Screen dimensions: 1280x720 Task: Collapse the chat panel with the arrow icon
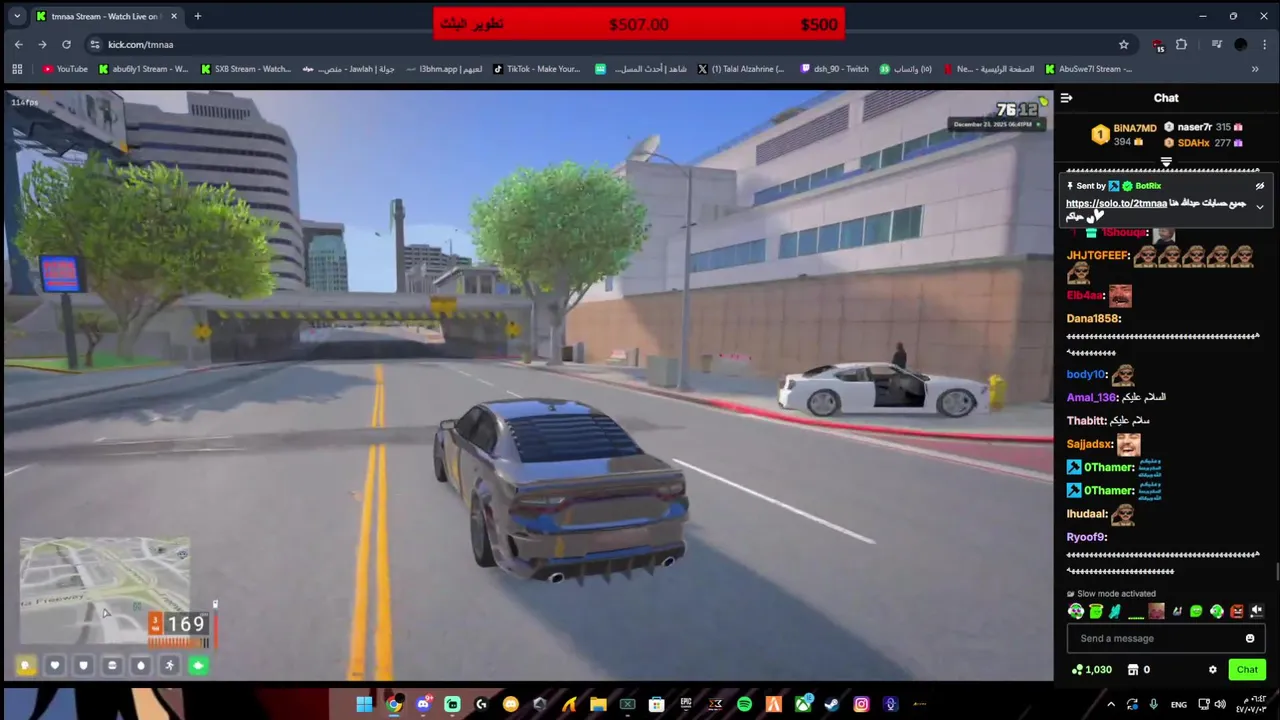point(1066,98)
